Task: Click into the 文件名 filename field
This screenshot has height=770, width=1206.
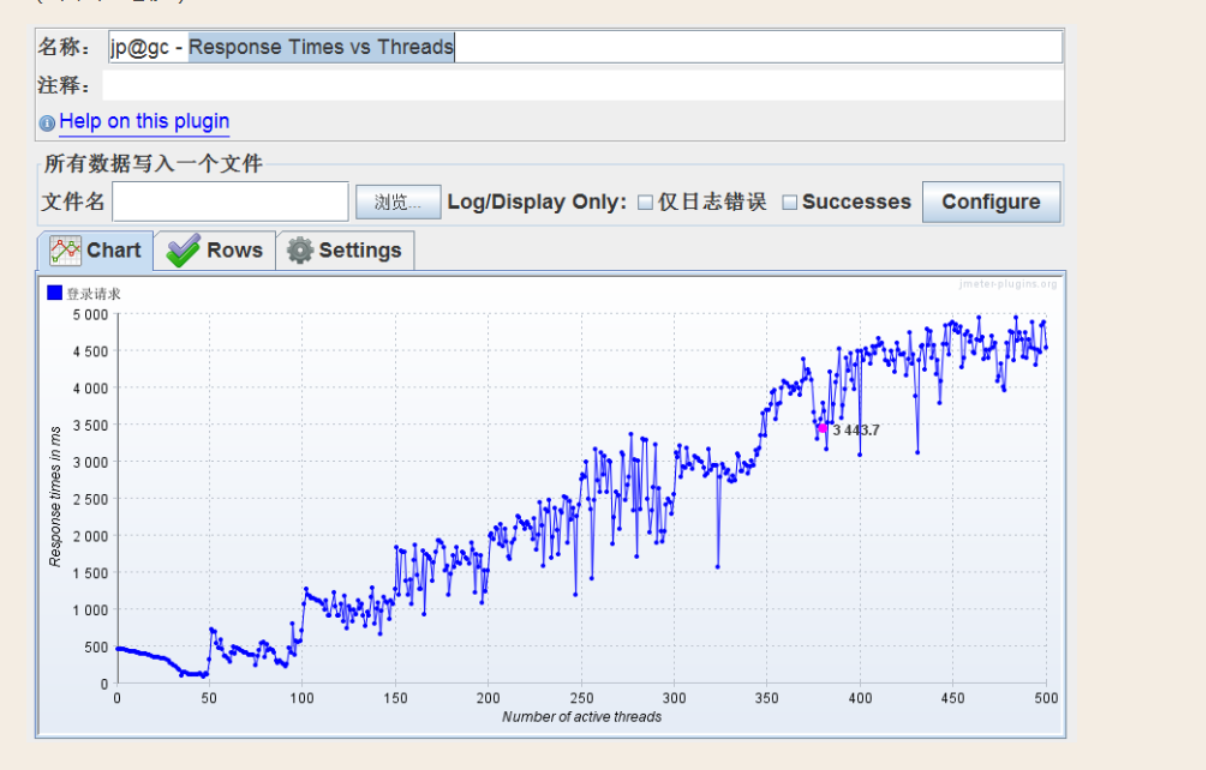Action: (230, 202)
